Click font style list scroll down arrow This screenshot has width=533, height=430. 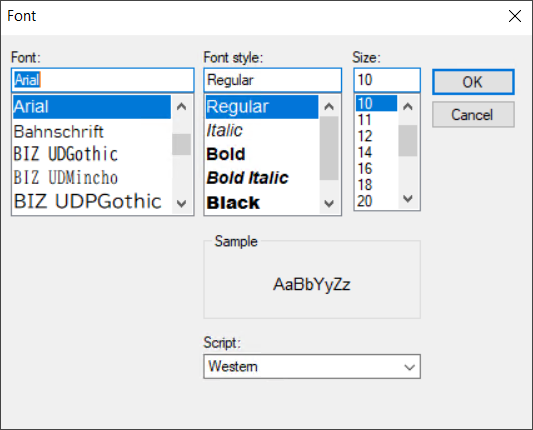click(x=329, y=203)
